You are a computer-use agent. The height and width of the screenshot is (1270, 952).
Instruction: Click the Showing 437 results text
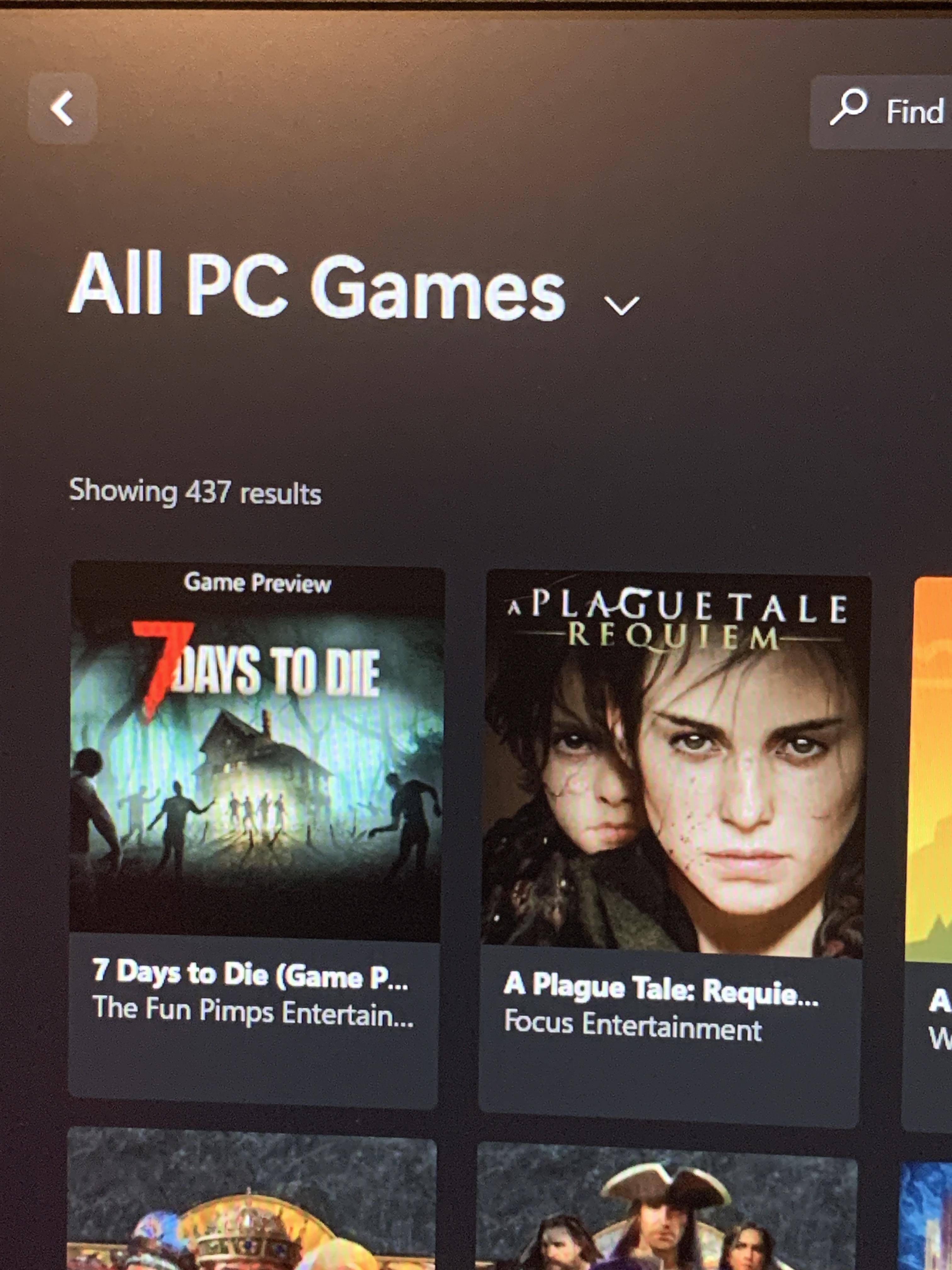[195, 492]
